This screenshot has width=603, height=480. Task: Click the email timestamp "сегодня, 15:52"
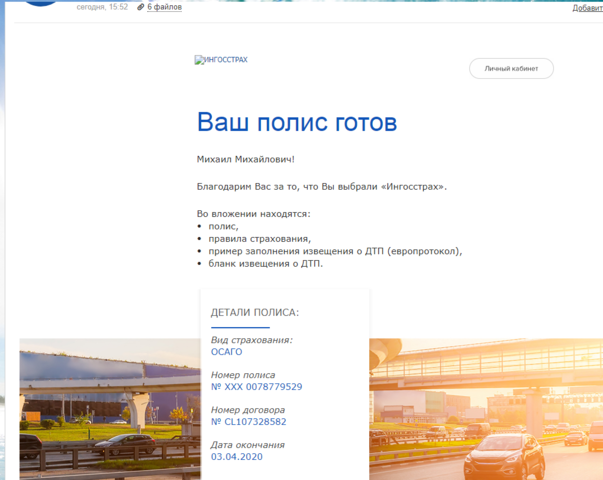pyautogui.click(x=102, y=7)
